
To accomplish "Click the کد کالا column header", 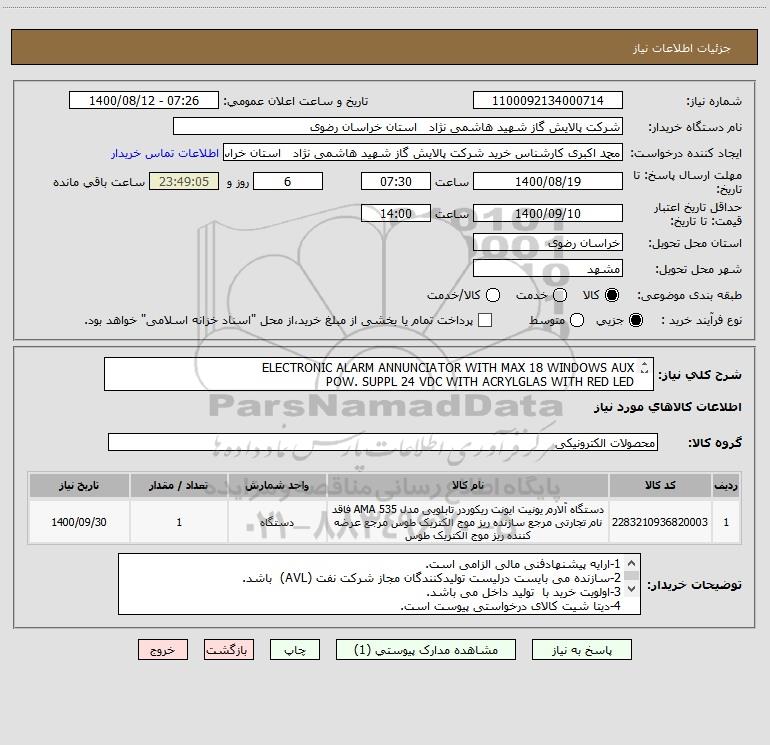I will [660, 486].
